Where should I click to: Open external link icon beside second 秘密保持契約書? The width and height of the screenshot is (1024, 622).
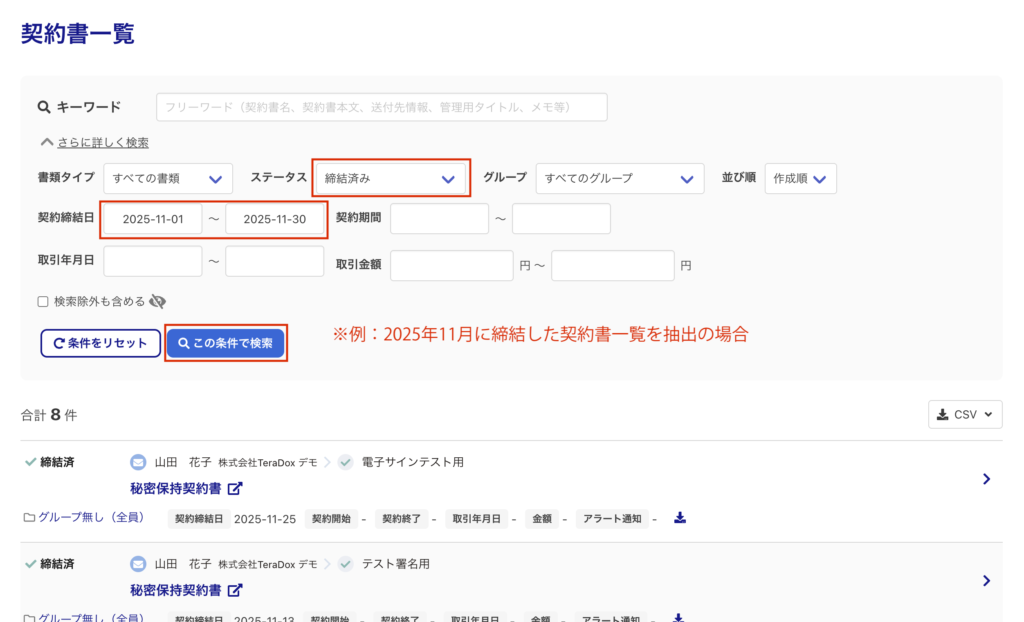pyautogui.click(x=235, y=591)
